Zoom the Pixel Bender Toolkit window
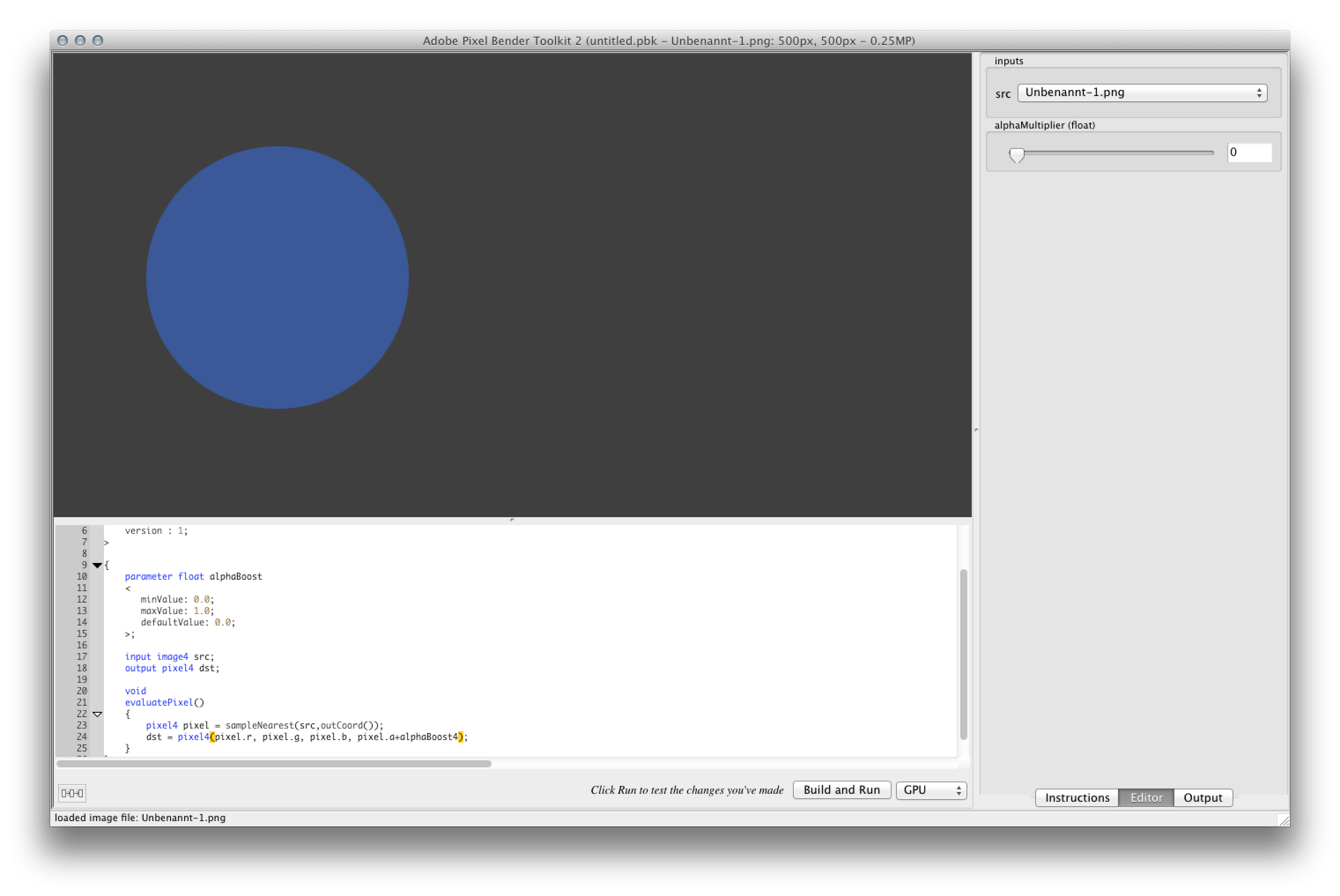This screenshot has width=1340, height=896. 98,41
